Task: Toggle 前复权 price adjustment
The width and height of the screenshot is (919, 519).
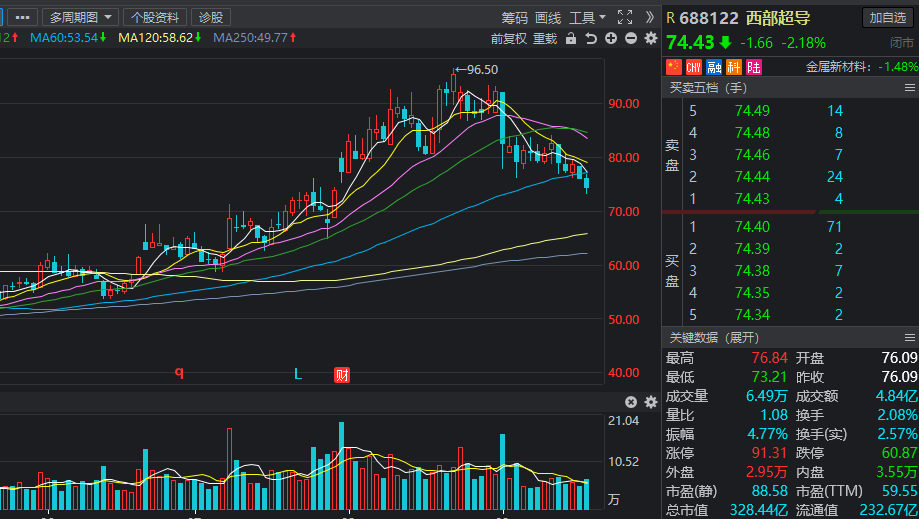Action: click(x=508, y=39)
